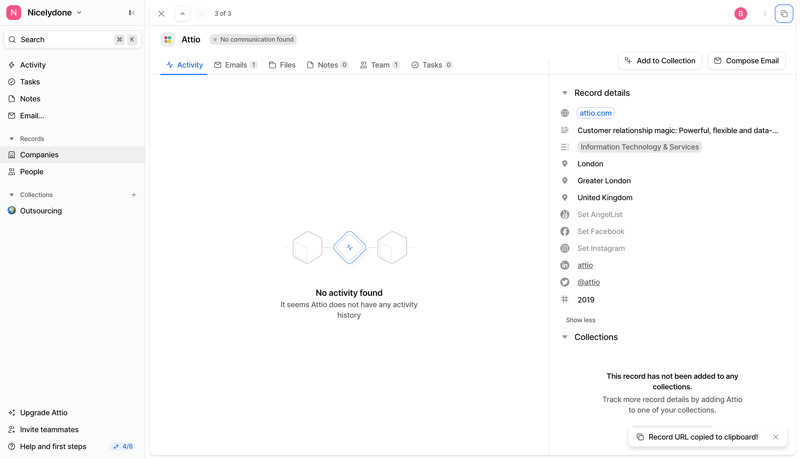
Task: Click the categories list icon beside the industry tag
Action: [x=565, y=147]
